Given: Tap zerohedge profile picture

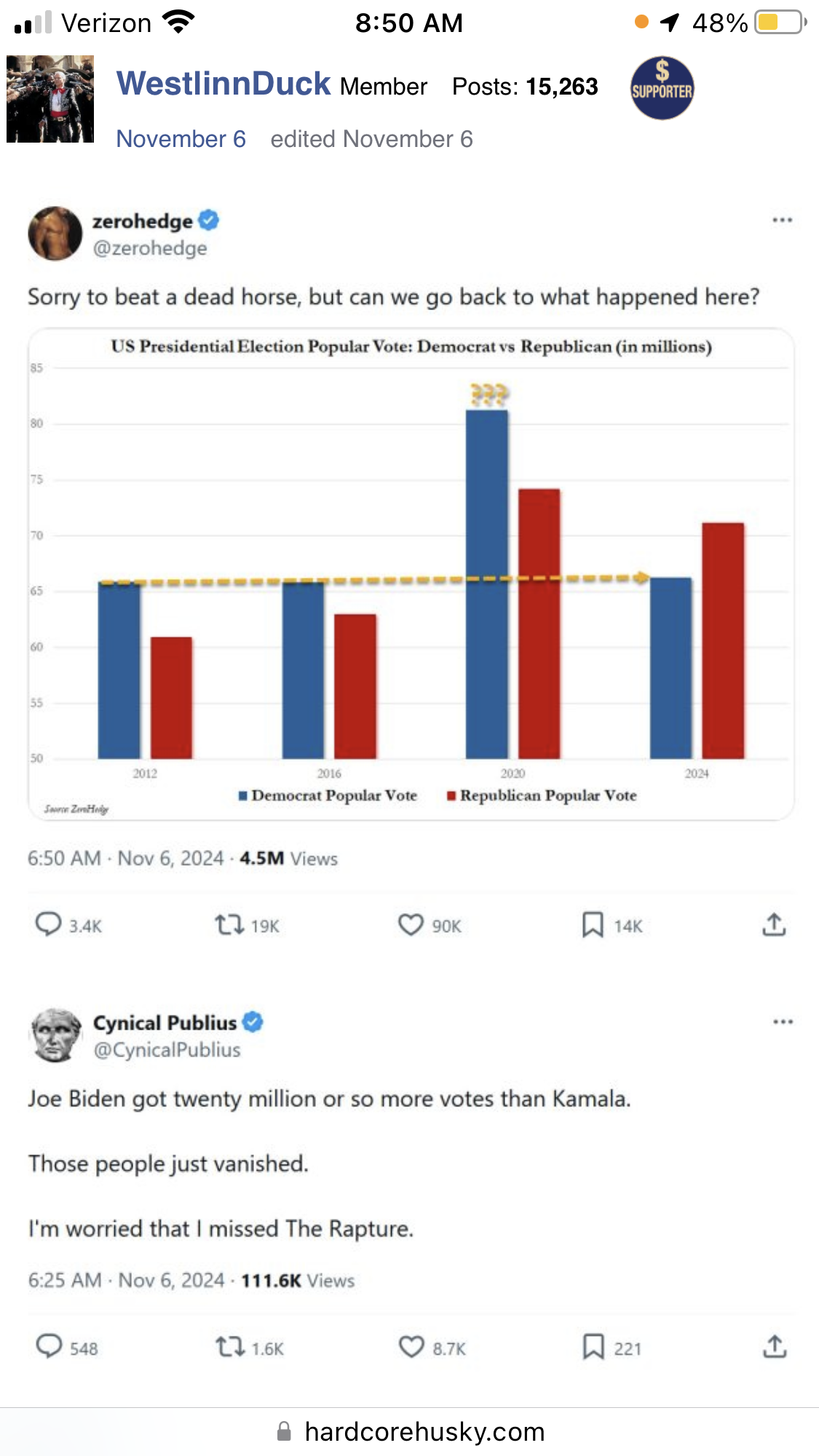Looking at the screenshot, I should [55, 234].
